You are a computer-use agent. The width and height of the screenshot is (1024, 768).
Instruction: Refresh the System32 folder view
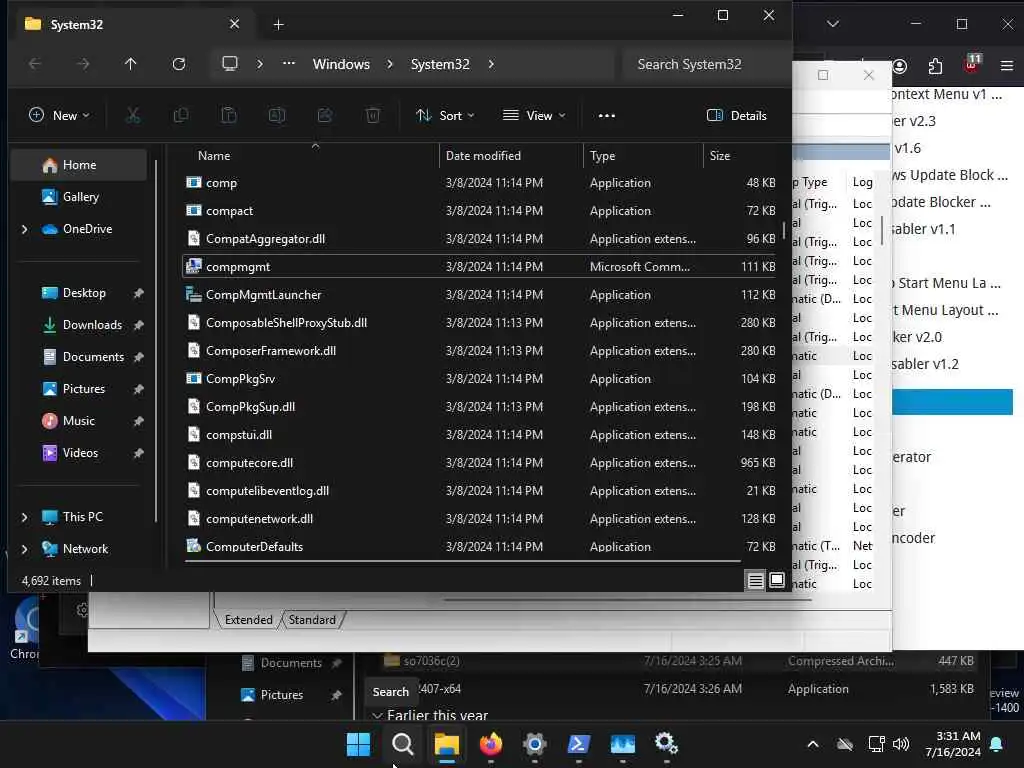pyautogui.click(x=179, y=64)
